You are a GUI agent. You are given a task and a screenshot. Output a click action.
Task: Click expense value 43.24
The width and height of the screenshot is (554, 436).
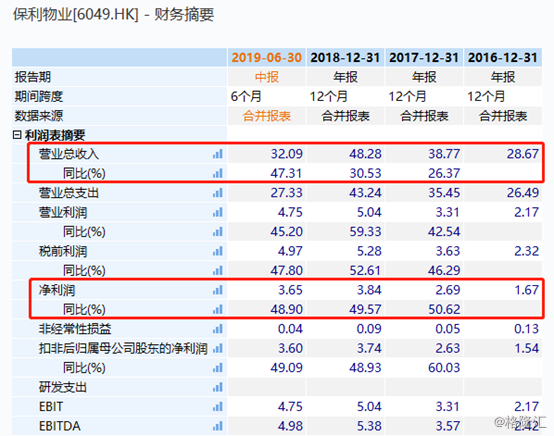(365, 193)
